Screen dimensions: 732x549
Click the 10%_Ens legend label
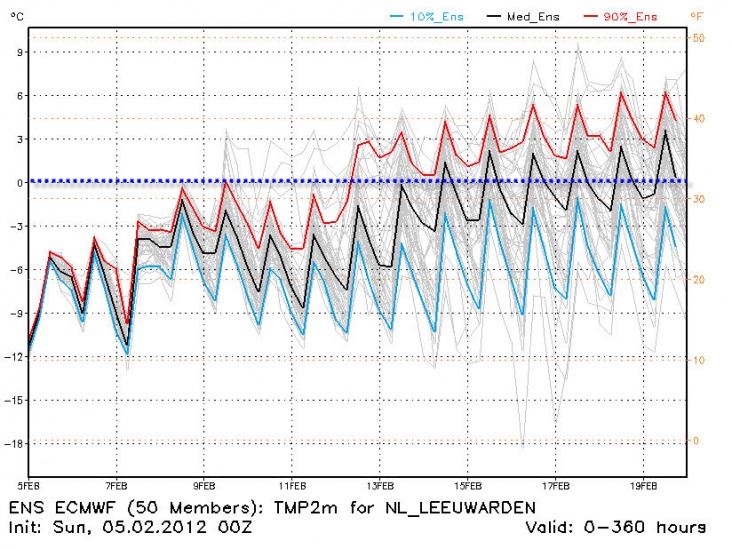(x=436, y=17)
